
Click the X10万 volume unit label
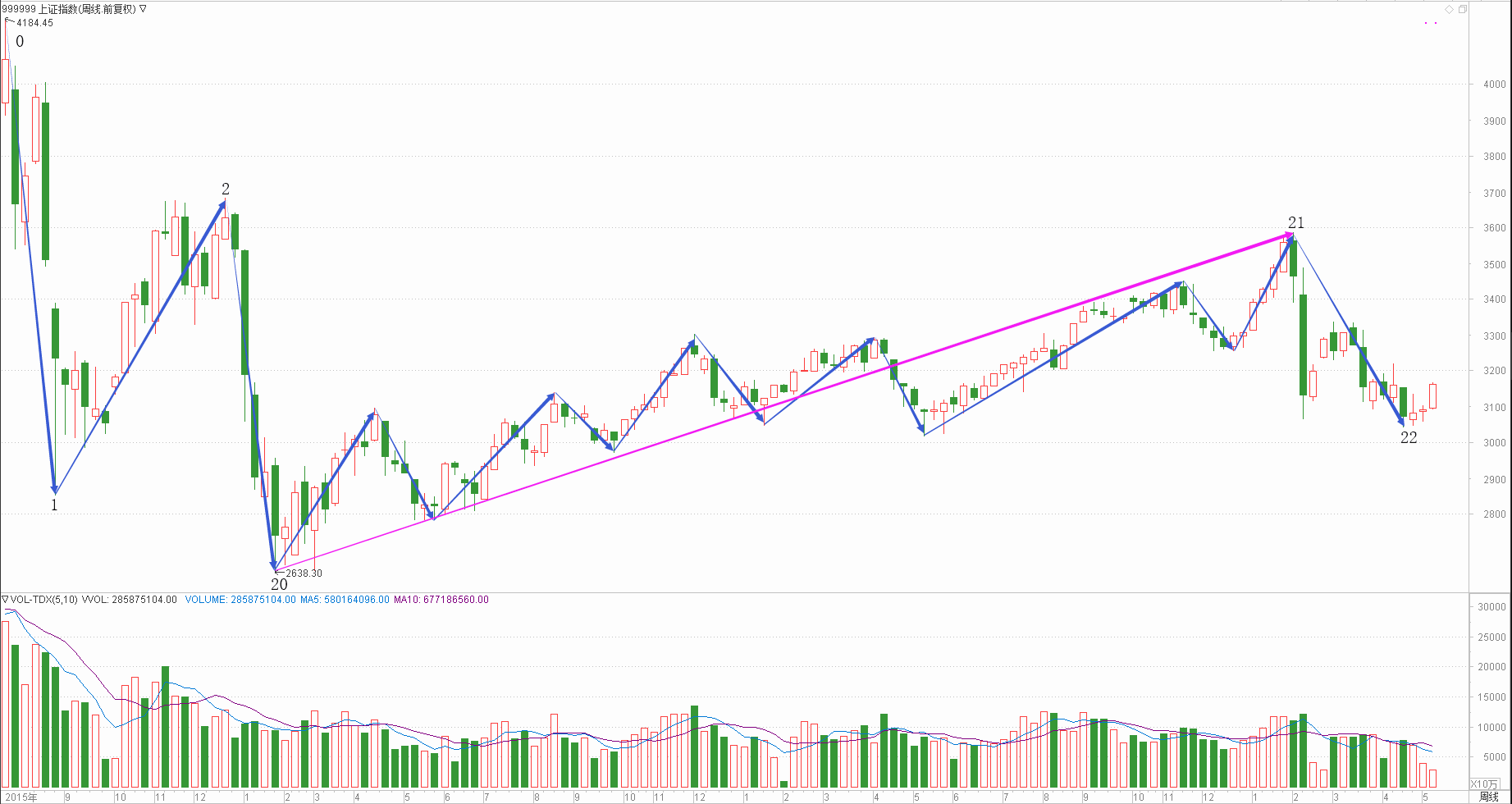pos(1483,784)
